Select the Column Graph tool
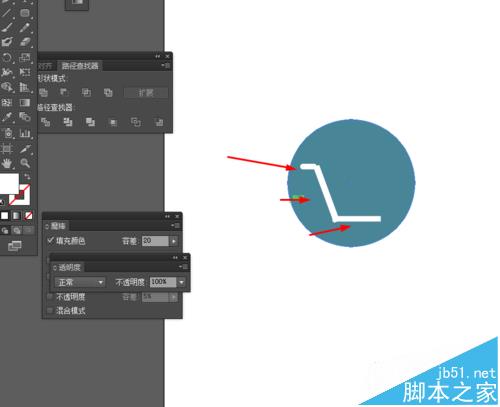The height and width of the screenshot is (407, 500). click(x=25, y=133)
